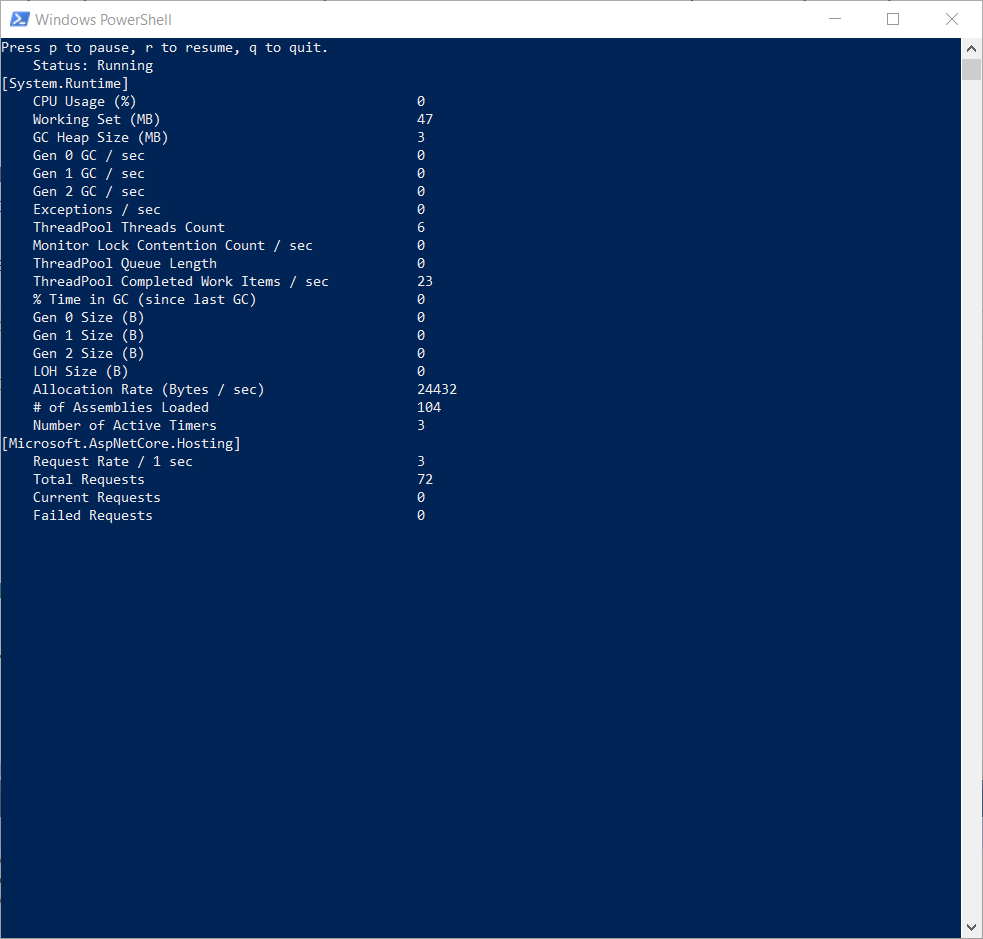This screenshot has height=939, width=983.
Task: Click the 'Gen 0 GC / sec' label
Action: tap(88, 155)
